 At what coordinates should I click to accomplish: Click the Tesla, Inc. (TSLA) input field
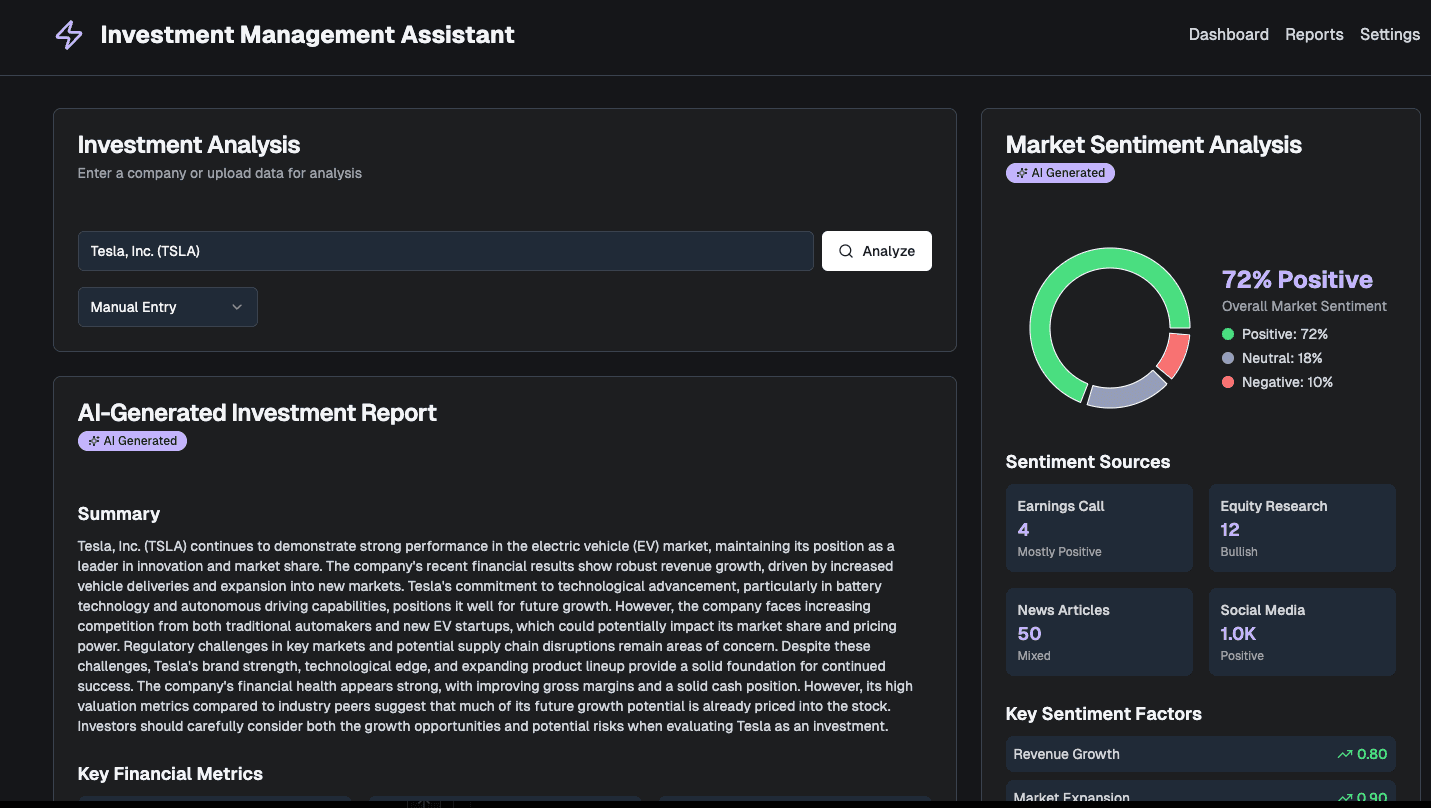click(x=444, y=251)
